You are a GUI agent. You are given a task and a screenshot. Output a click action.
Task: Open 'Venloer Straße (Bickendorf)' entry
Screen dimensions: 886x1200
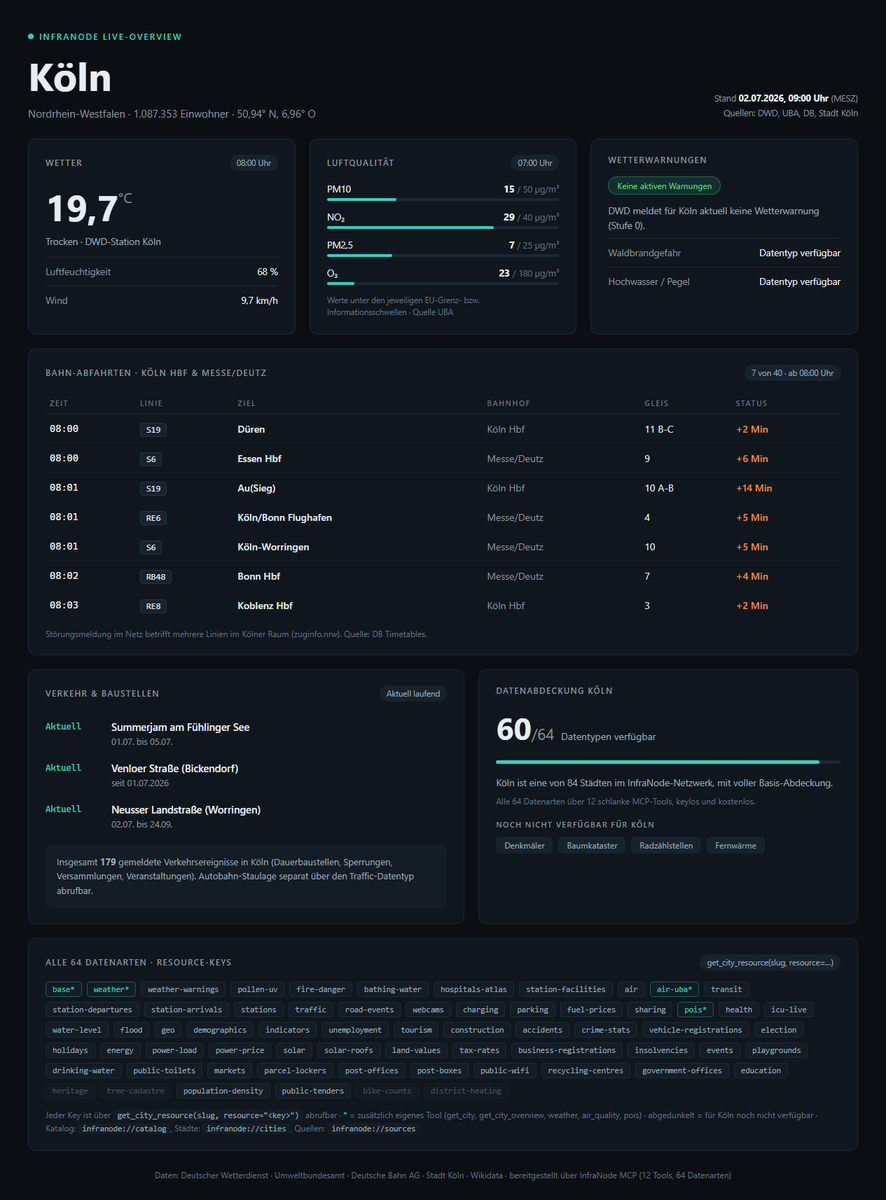[175, 768]
